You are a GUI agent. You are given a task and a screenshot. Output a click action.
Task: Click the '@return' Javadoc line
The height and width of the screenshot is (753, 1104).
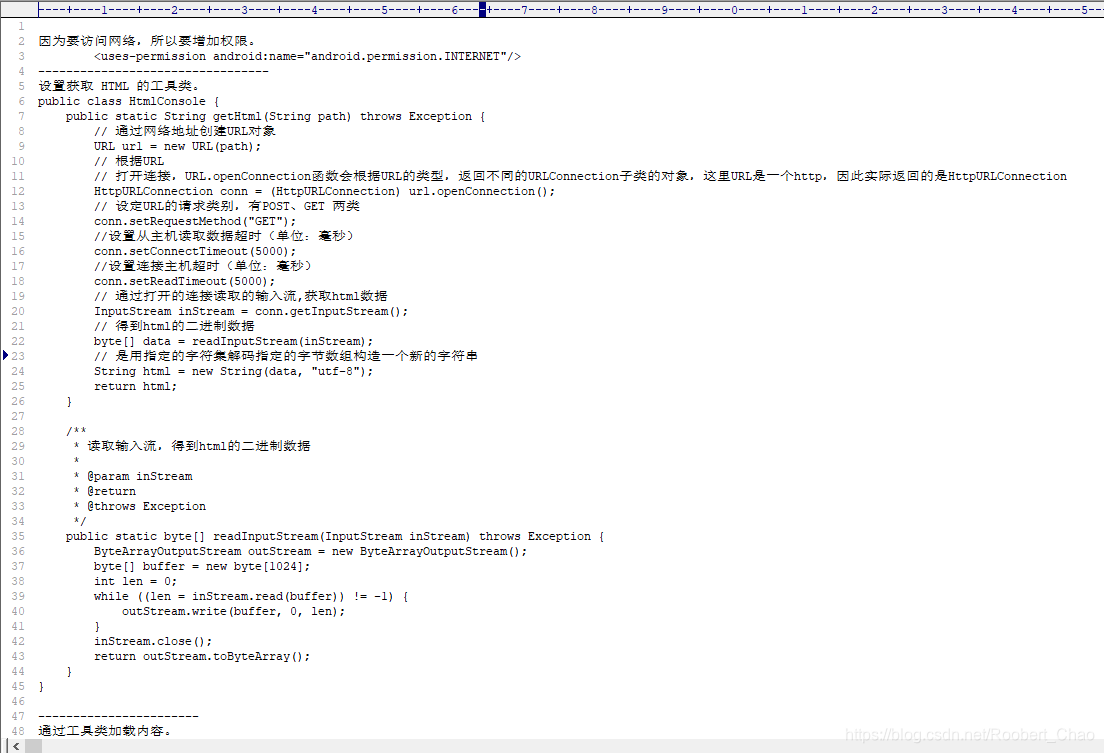pyautogui.click(x=104, y=491)
